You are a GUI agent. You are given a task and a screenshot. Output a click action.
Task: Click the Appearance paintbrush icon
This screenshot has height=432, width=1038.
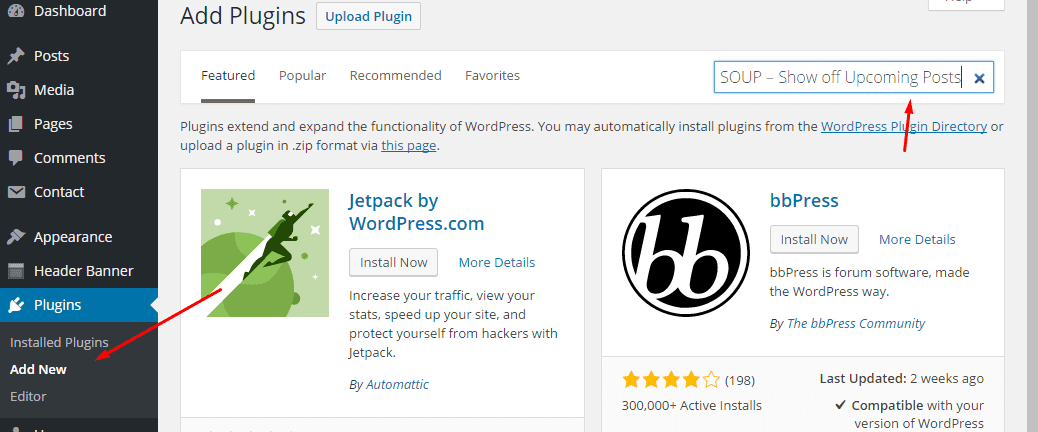16,237
